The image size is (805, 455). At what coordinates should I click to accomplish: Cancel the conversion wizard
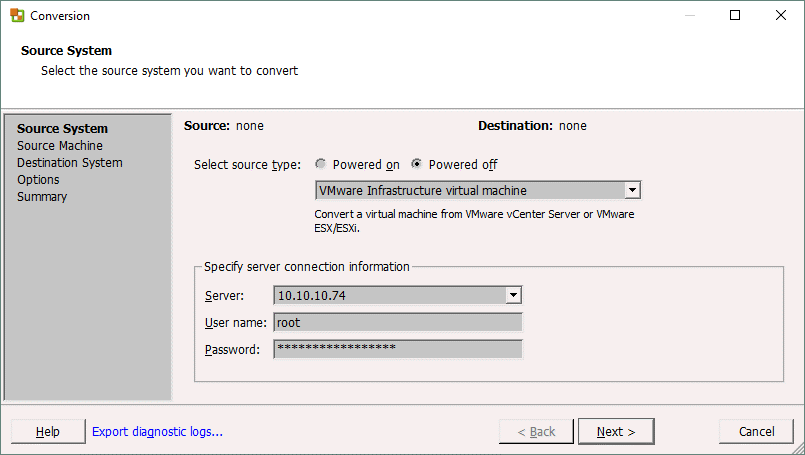[756, 432]
